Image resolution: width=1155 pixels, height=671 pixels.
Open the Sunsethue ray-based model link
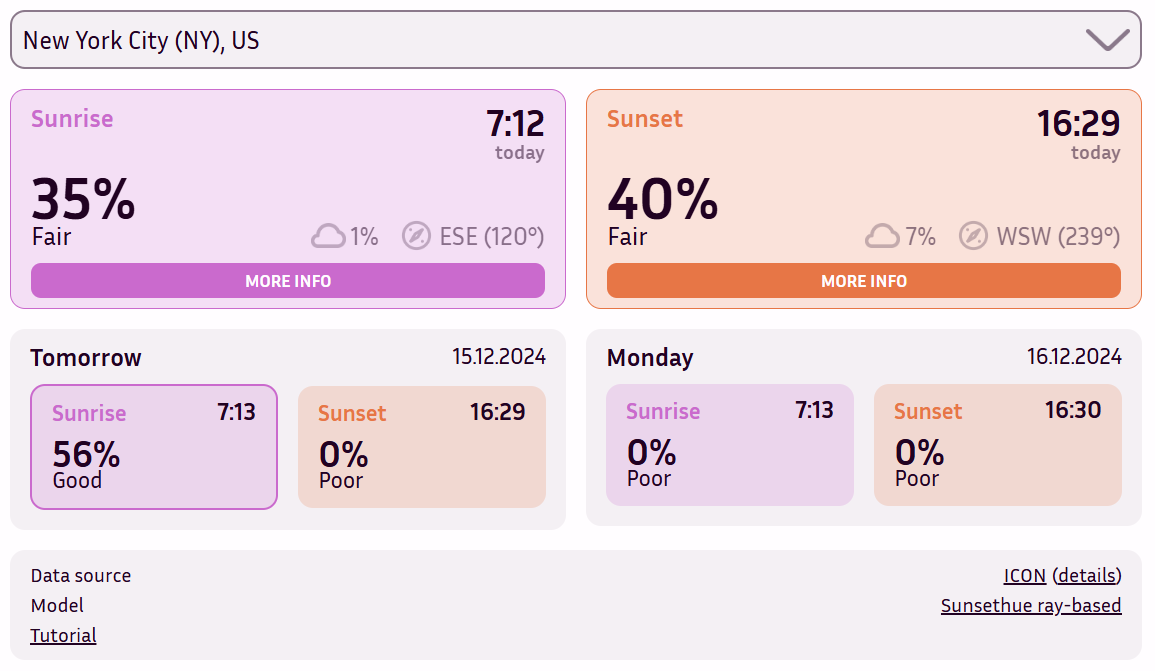(x=1031, y=606)
